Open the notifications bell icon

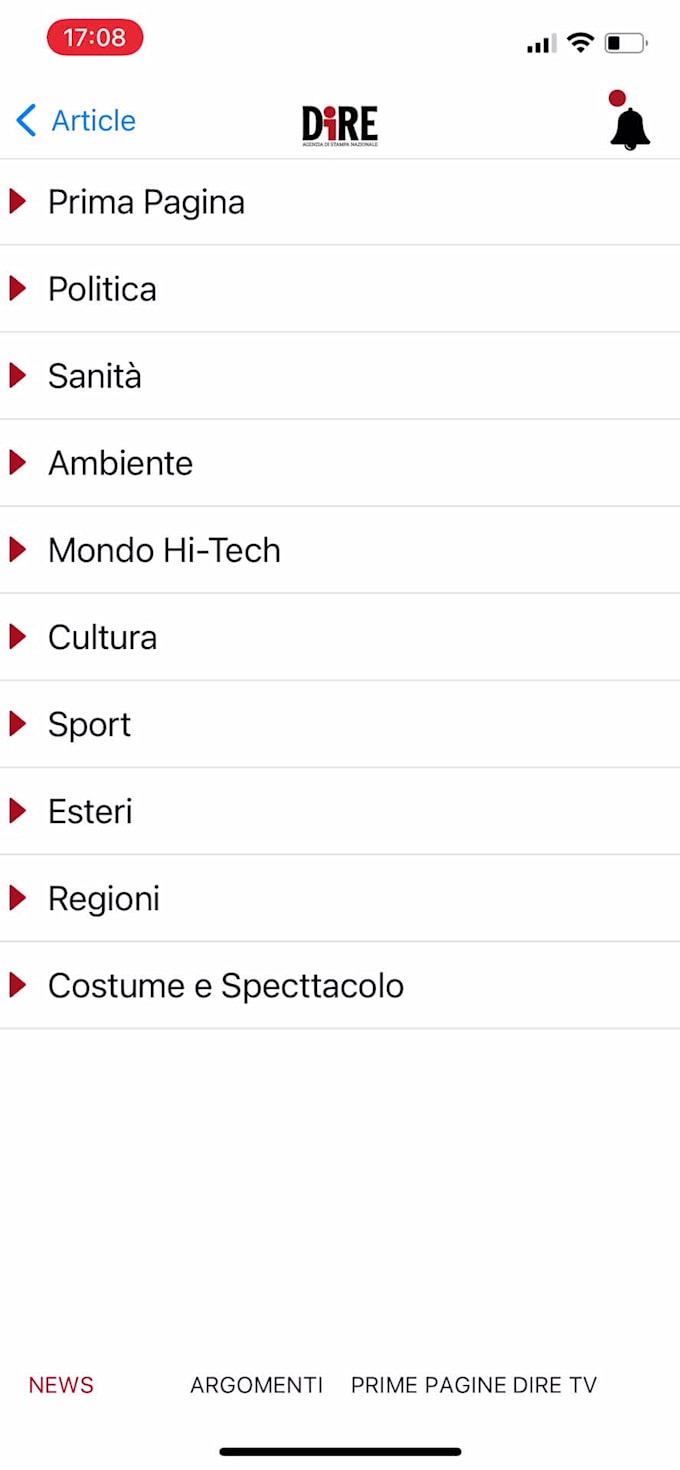pyautogui.click(x=630, y=127)
